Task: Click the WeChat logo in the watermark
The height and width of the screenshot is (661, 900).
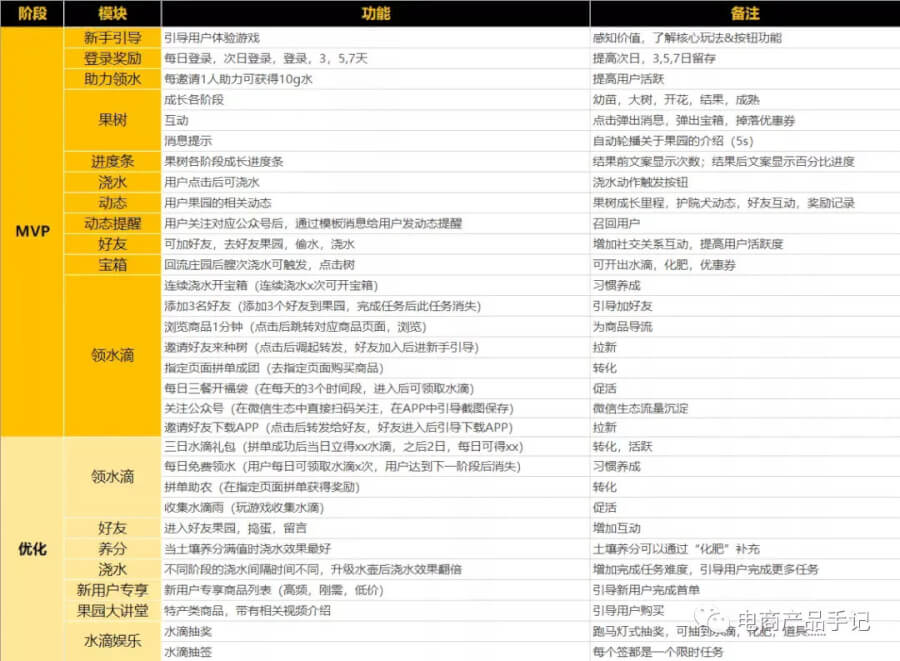Action: point(712,622)
